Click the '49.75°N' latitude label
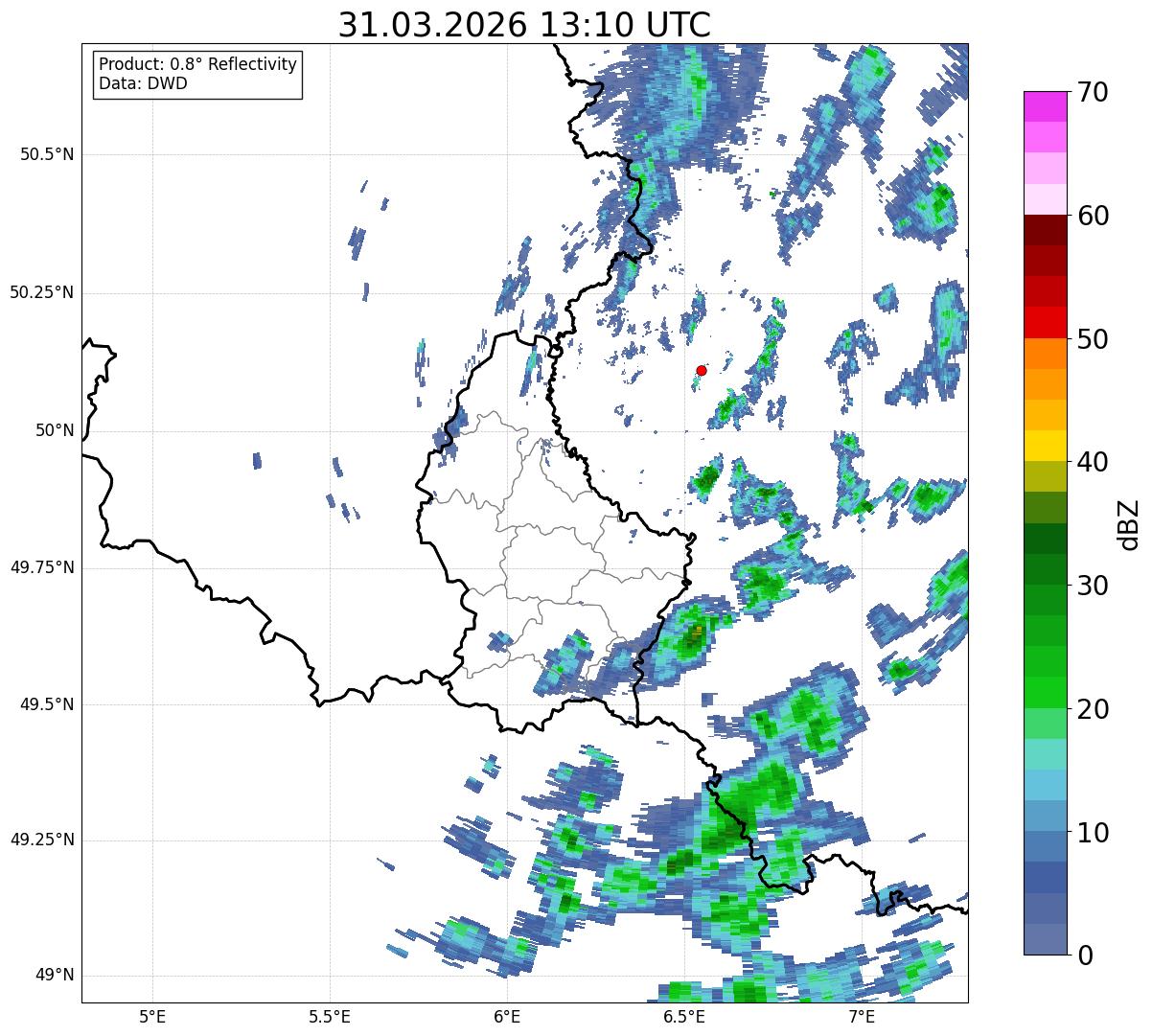Screen dimensions: 1152x1036 pyautogui.click(x=42, y=567)
